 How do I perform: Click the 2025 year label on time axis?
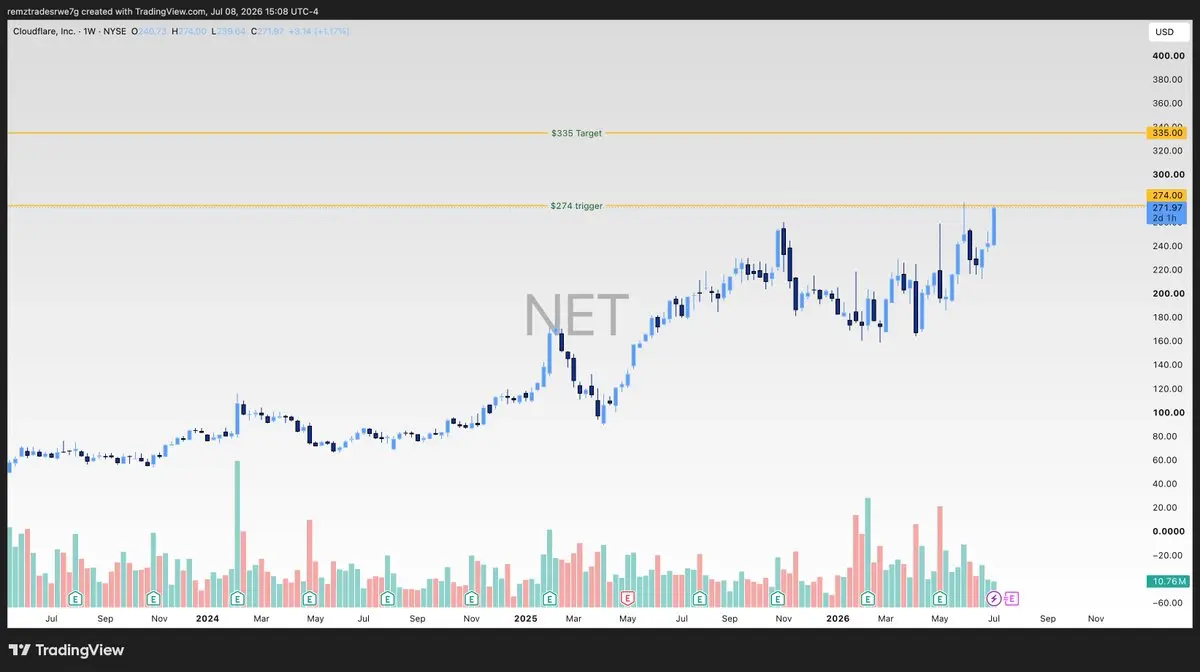(525, 619)
